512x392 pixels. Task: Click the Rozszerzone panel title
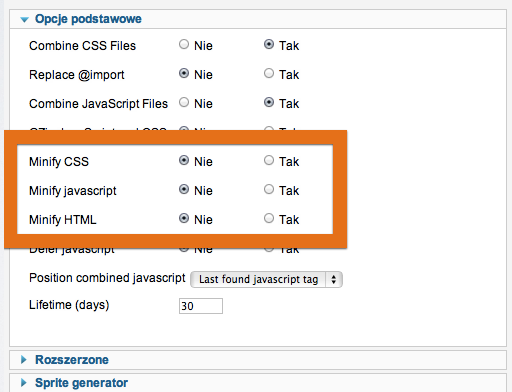click(72, 360)
